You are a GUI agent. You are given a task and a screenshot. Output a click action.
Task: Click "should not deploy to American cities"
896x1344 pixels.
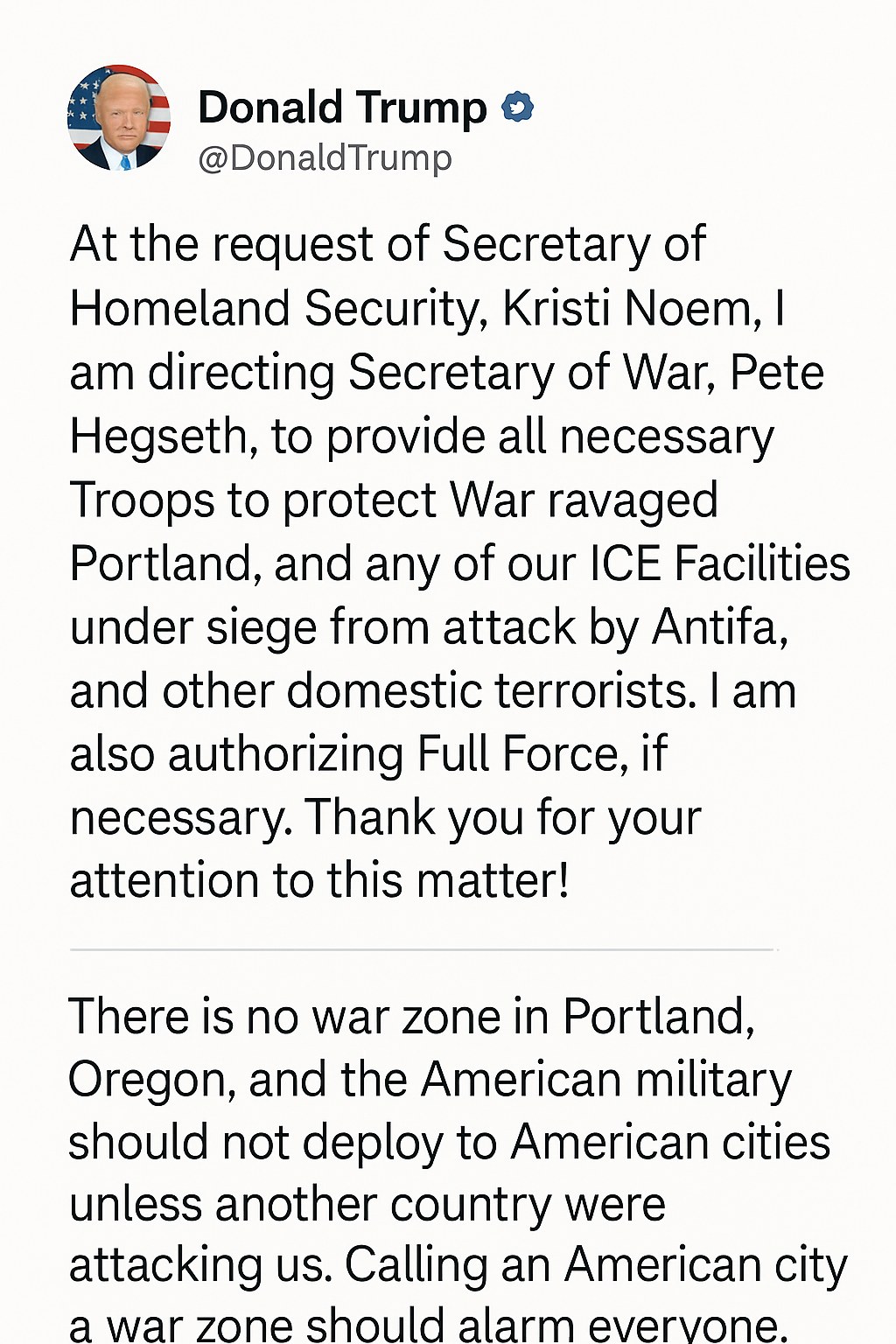pyautogui.click(x=449, y=1143)
